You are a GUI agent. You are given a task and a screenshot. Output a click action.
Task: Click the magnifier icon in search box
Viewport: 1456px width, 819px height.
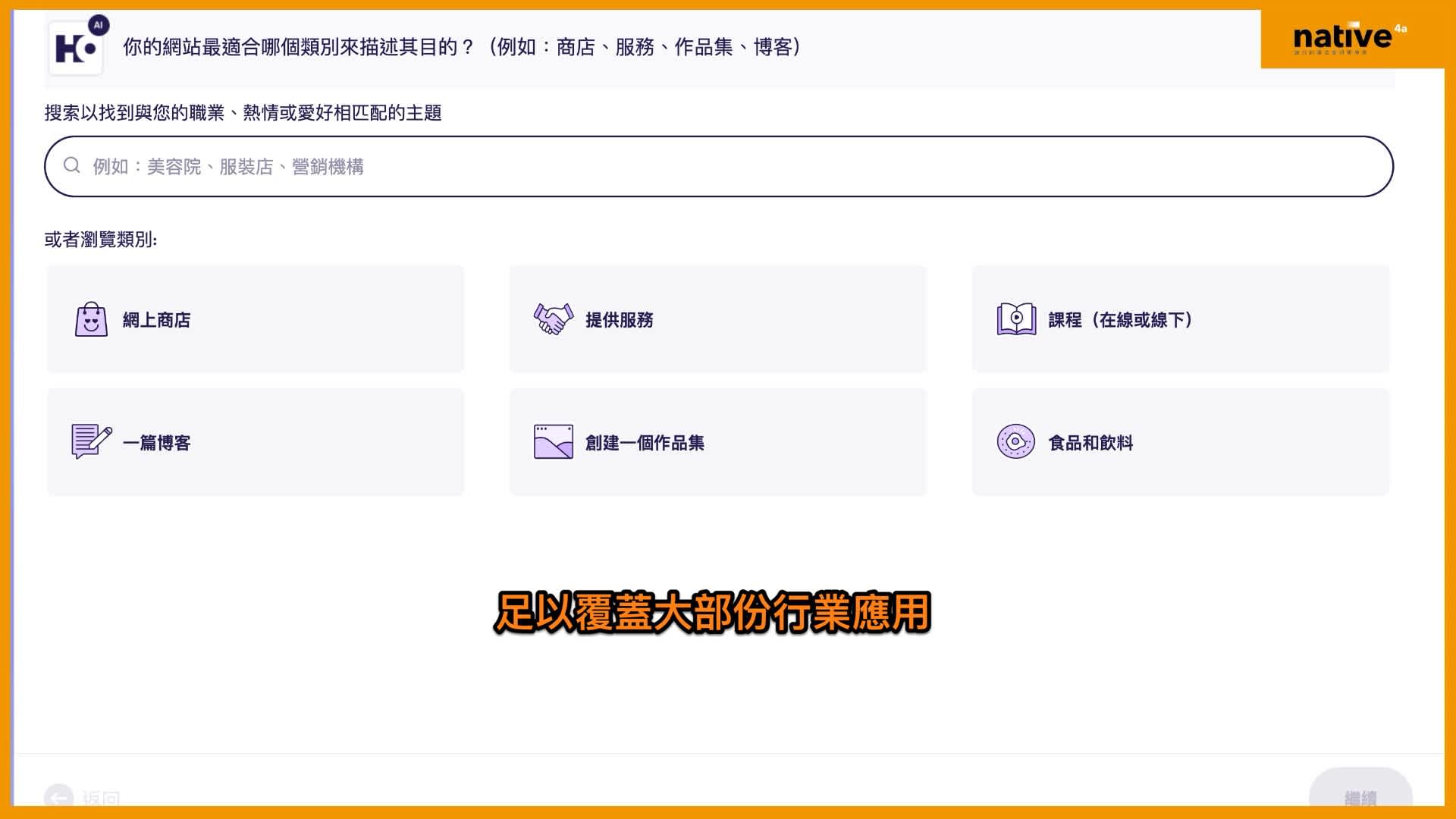[72, 165]
